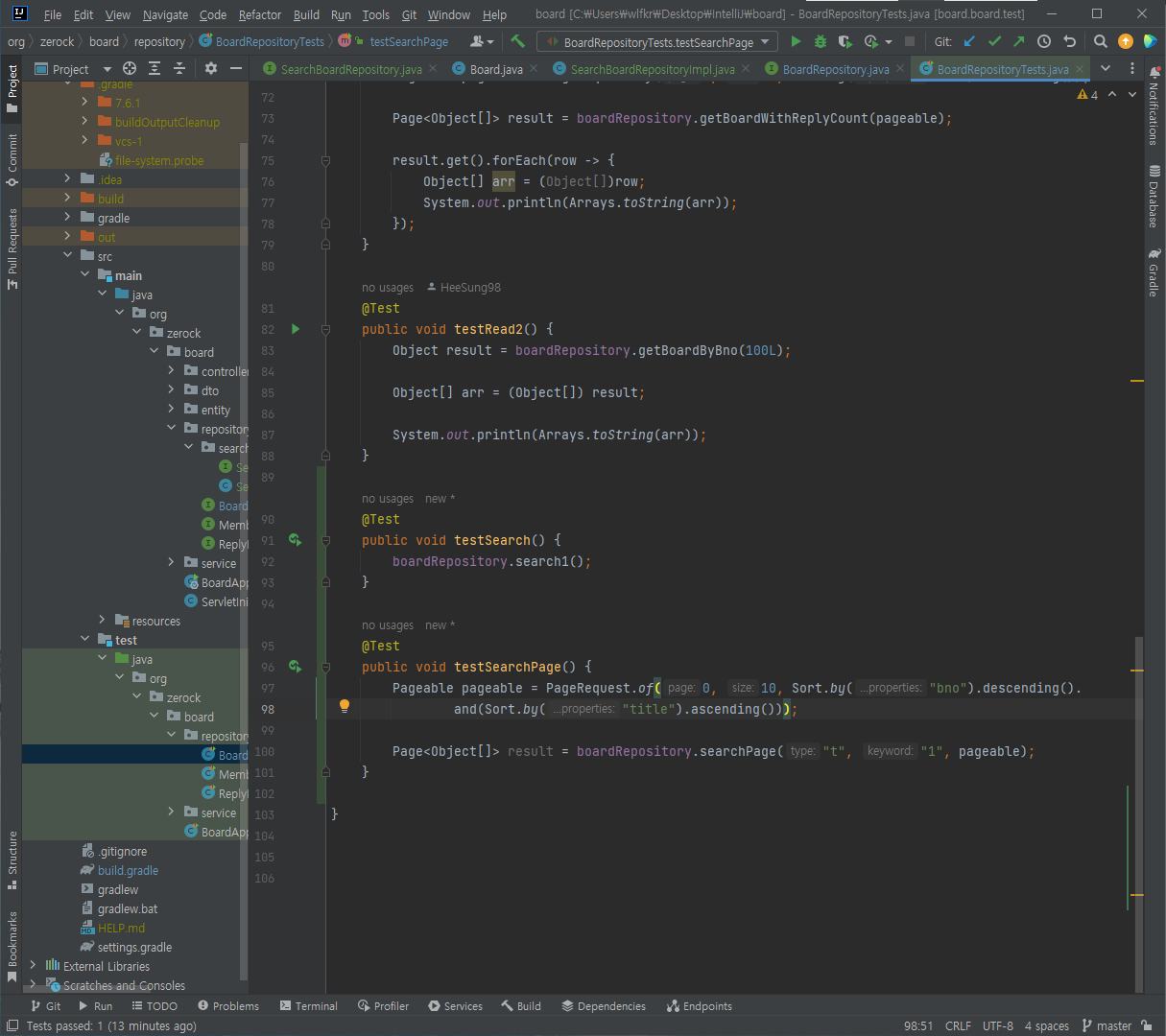Open the Endpoints tool window
Screen dimensions: 1166x1036
[x=700, y=1006]
